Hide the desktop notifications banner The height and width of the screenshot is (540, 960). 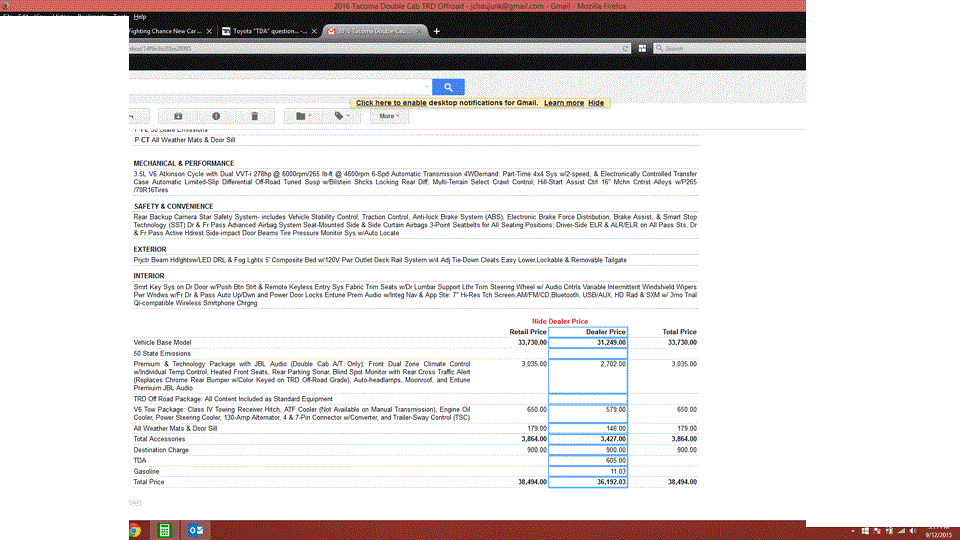pos(596,103)
